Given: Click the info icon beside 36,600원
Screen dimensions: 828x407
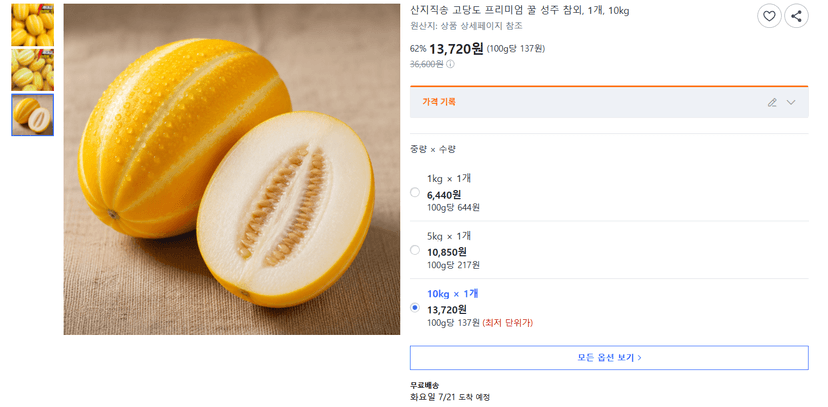Looking at the screenshot, I should (450, 64).
